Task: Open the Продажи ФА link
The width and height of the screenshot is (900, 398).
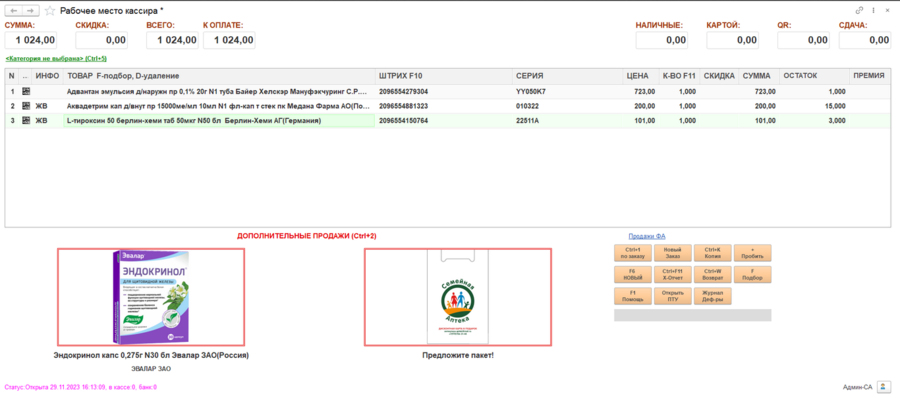Action: pos(646,236)
